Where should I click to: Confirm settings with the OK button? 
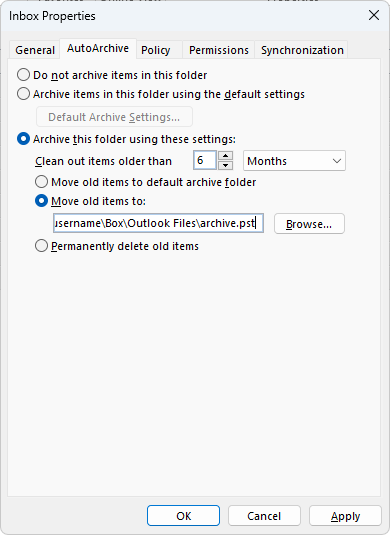(184, 516)
